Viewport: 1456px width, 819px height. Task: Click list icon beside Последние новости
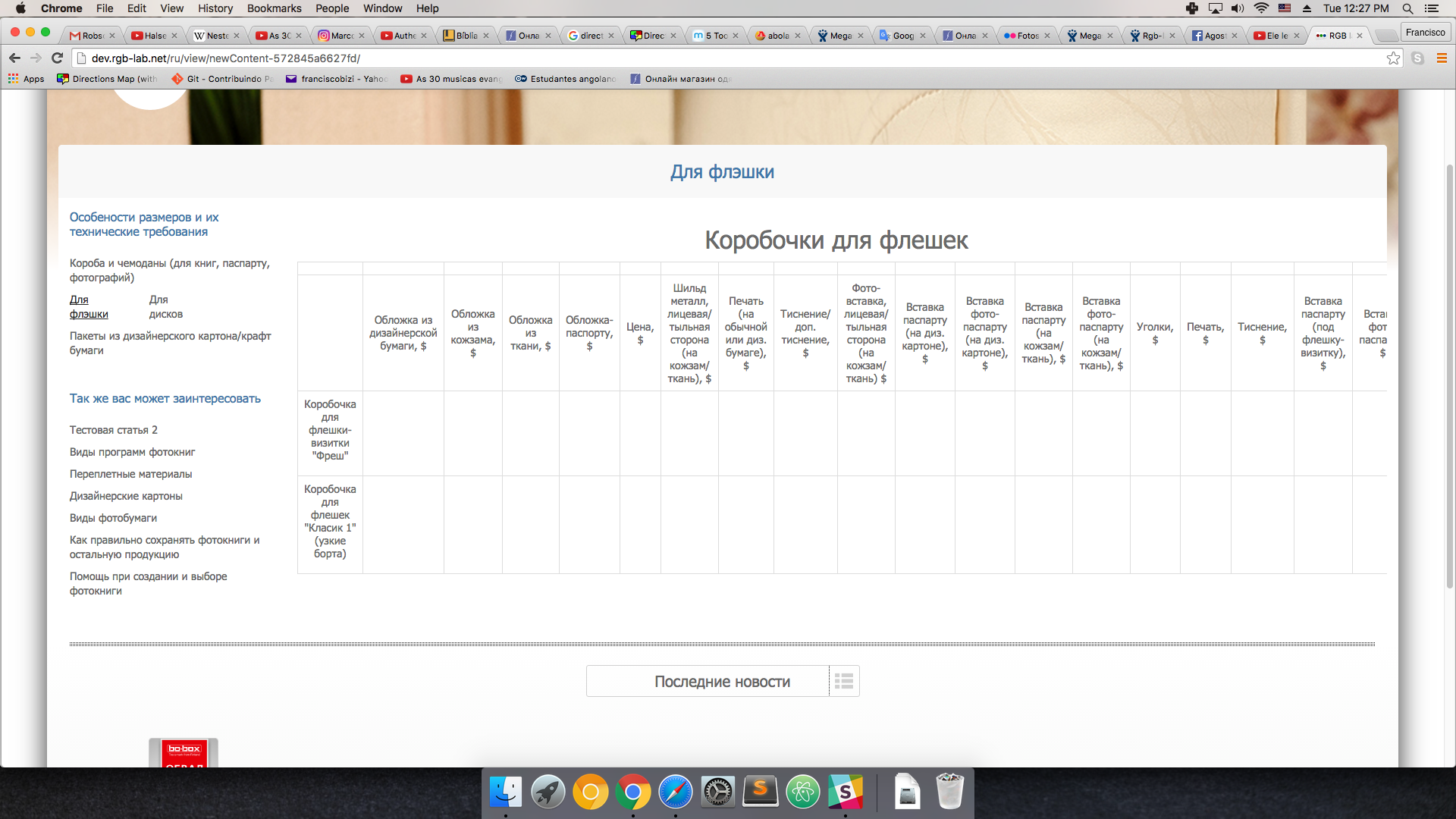pos(844,681)
